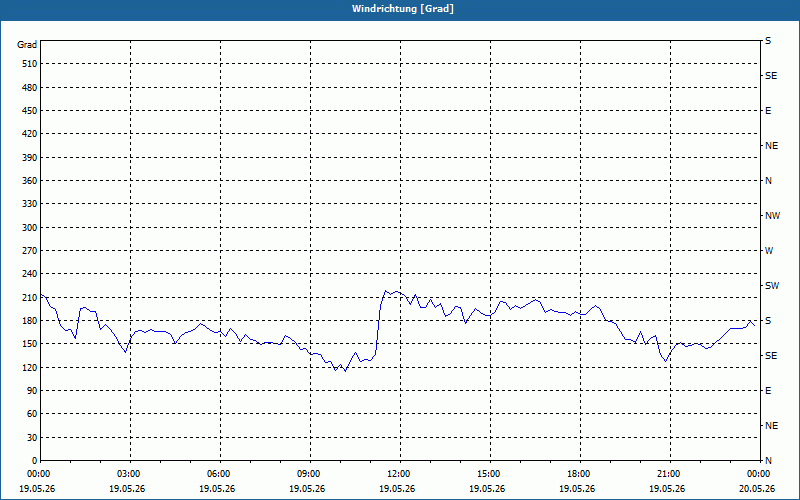Select the y-axis value "510"
Screen dimensions: 800x500
[30, 64]
